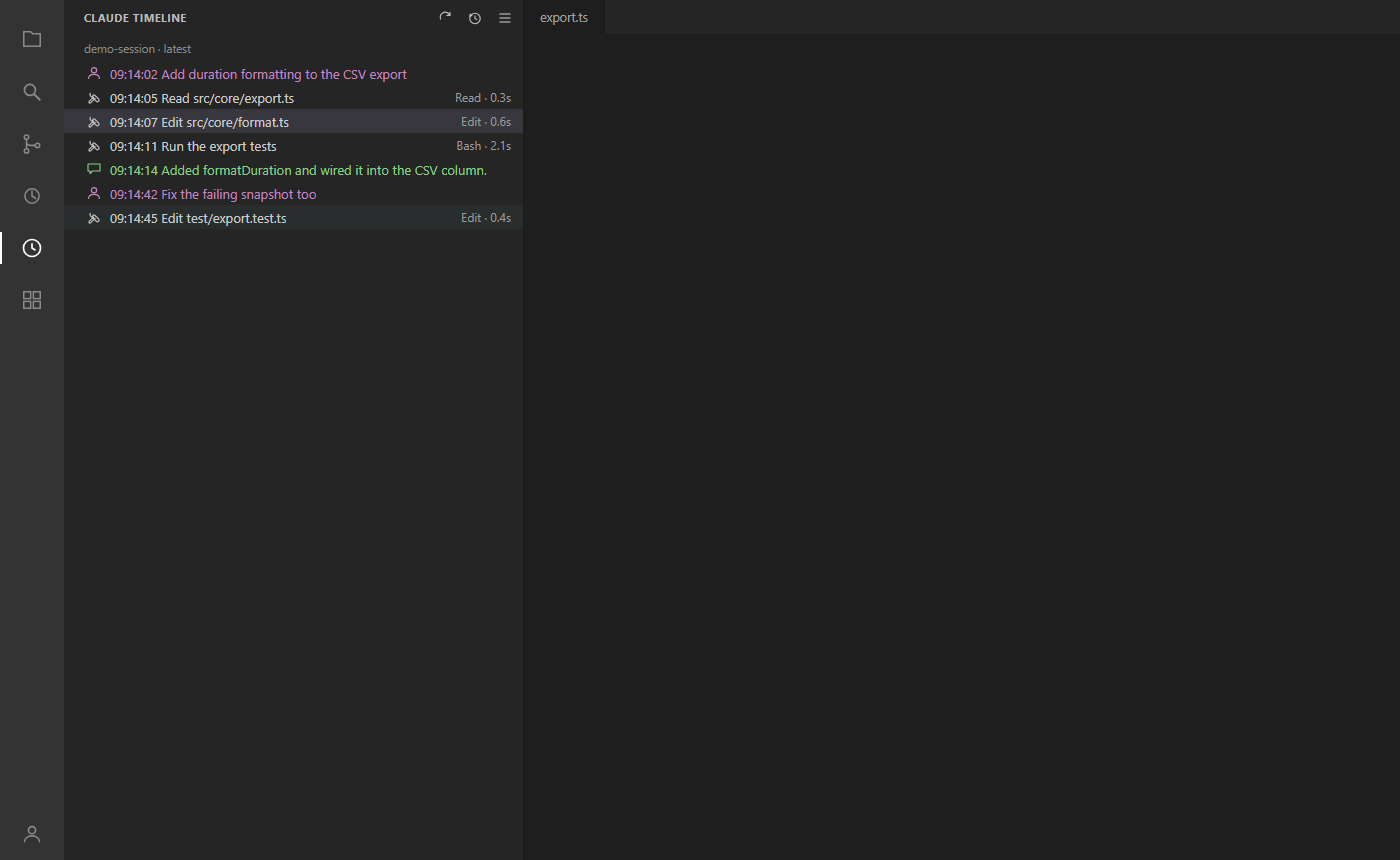Image resolution: width=1400 pixels, height=860 pixels.
Task: Open the Search magnifier in activity bar
Action: pyautogui.click(x=32, y=92)
